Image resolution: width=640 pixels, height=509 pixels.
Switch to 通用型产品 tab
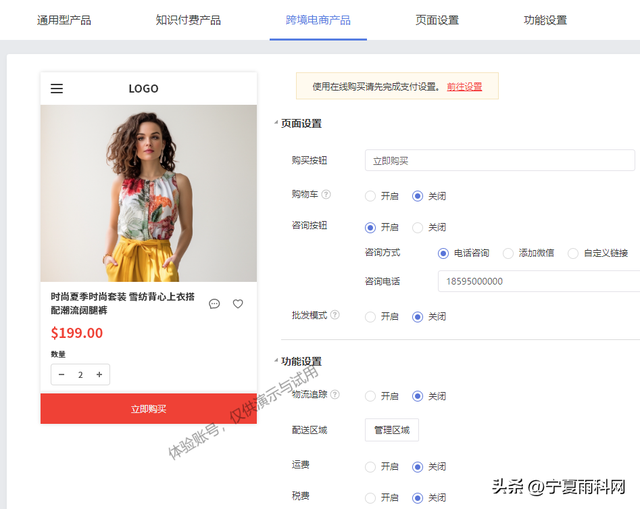pos(64,20)
